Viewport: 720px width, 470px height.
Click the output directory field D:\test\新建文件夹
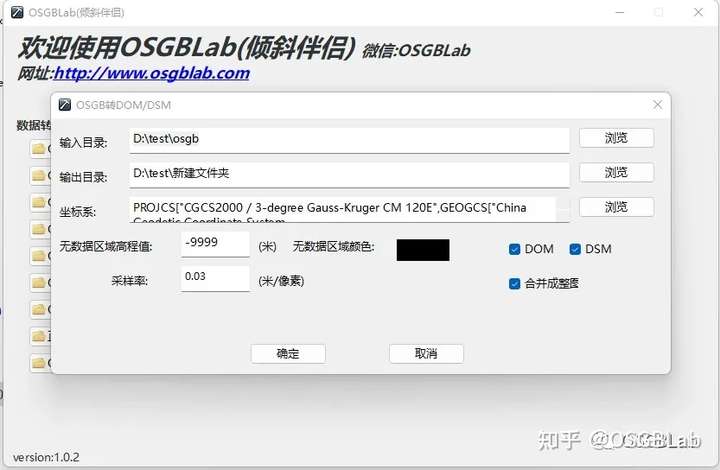[349, 174]
